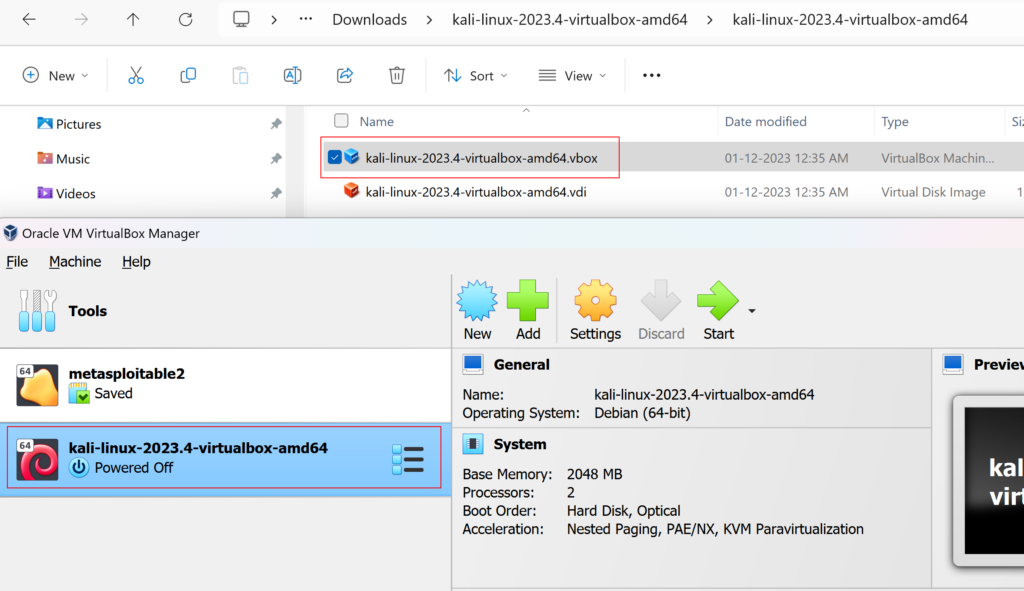1024x591 pixels.
Task: Click the 2048 MB base memory value
Action: 594,474
